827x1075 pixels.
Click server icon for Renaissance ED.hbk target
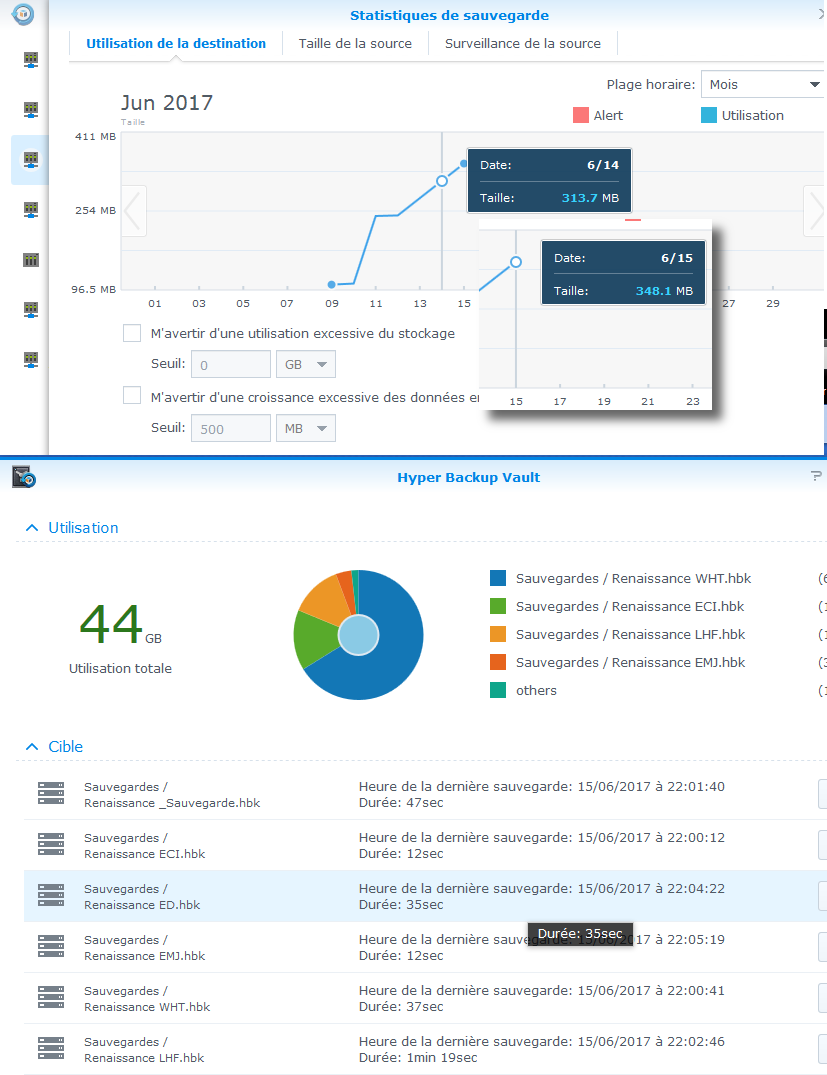pyautogui.click(x=51, y=895)
